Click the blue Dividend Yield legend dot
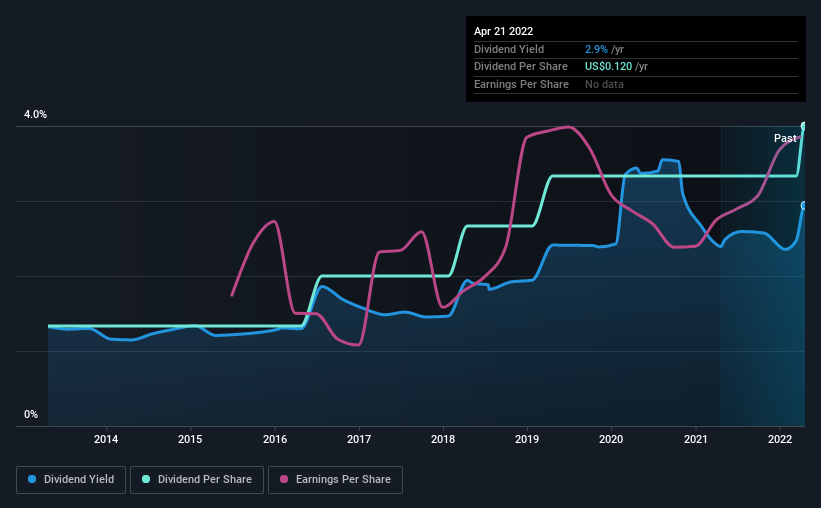821x508 pixels. pos(32,479)
